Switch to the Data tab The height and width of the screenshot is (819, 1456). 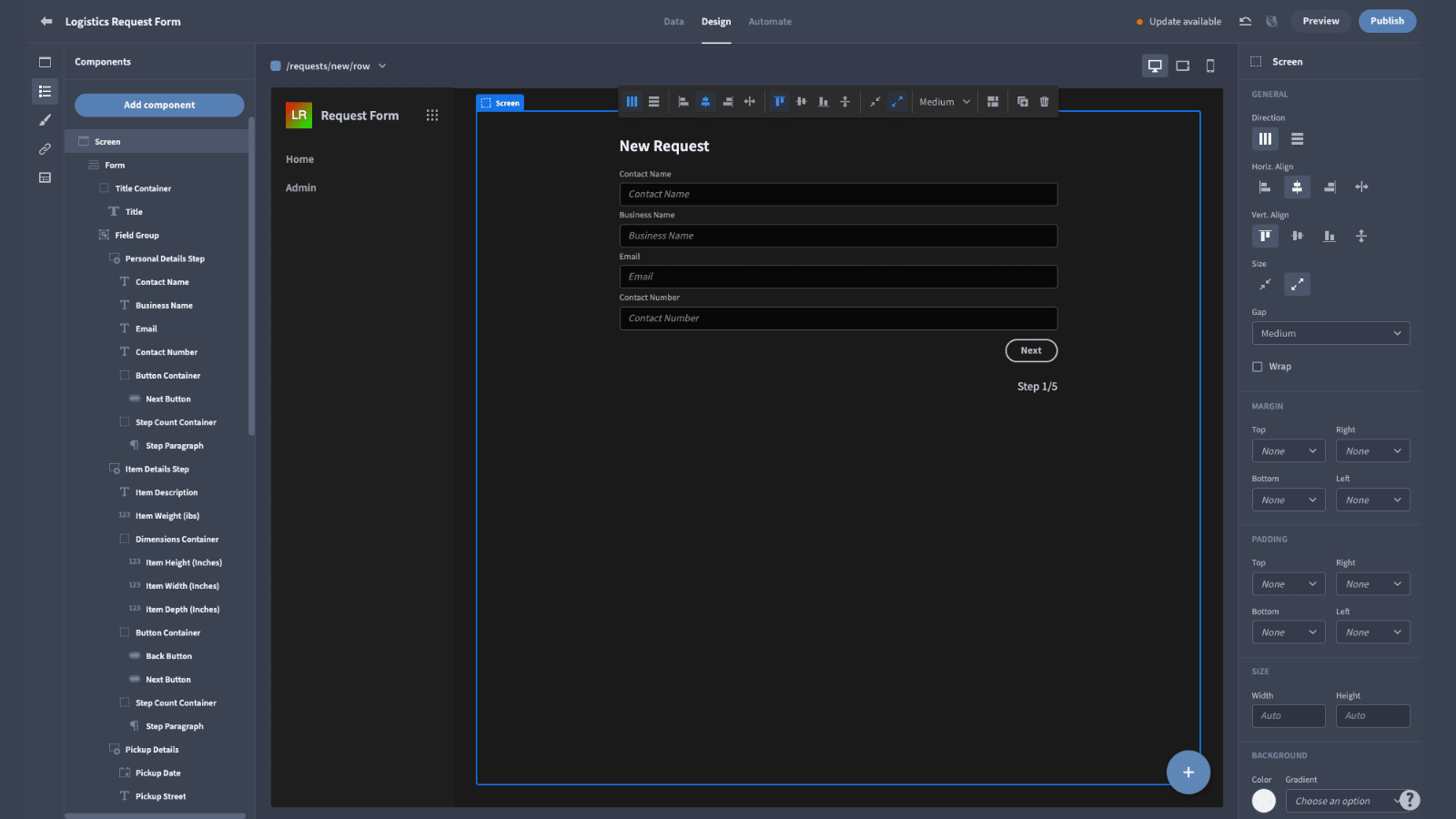(x=673, y=22)
